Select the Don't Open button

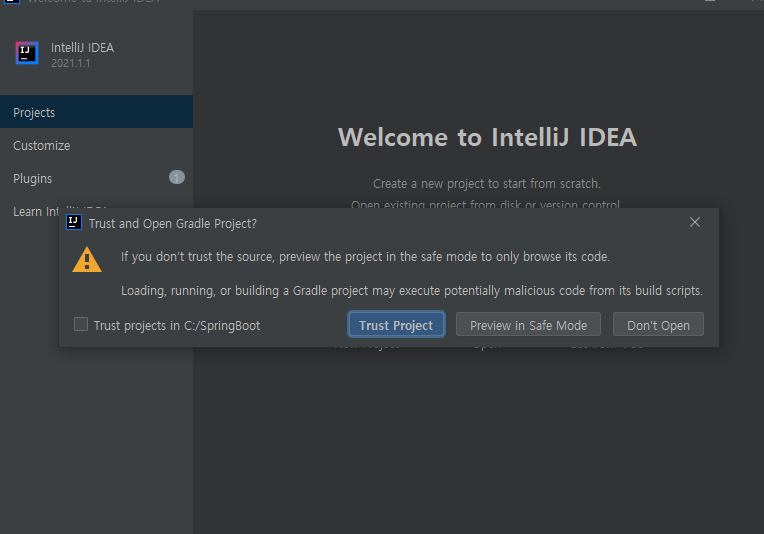coord(658,324)
